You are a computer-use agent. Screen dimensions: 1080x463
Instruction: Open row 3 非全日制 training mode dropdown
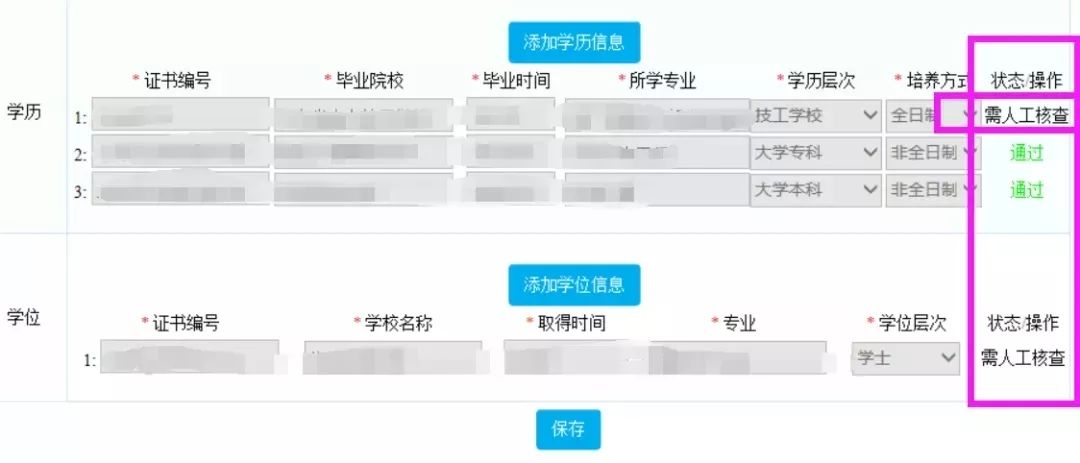[x=933, y=189]
